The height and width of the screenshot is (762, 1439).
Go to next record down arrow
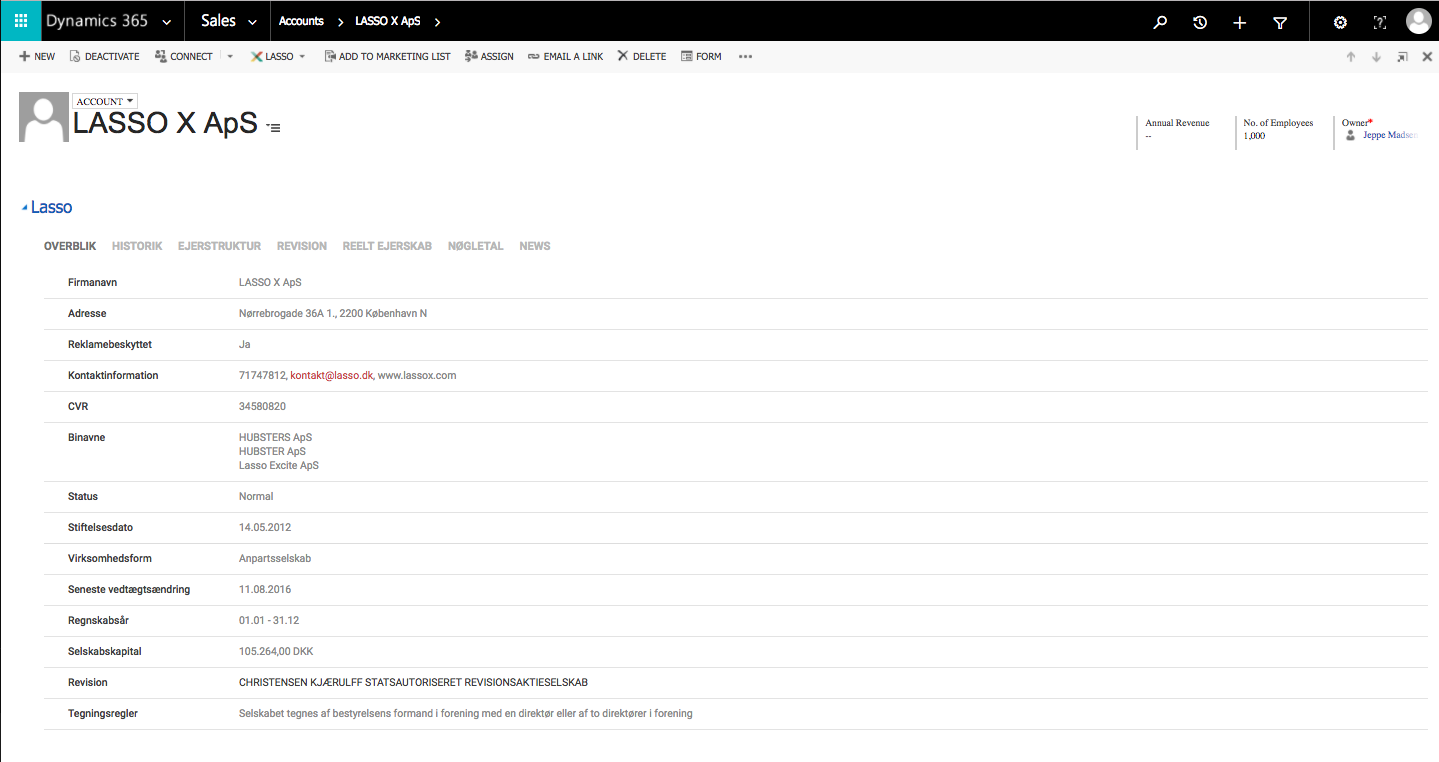tap(1376, 57)
